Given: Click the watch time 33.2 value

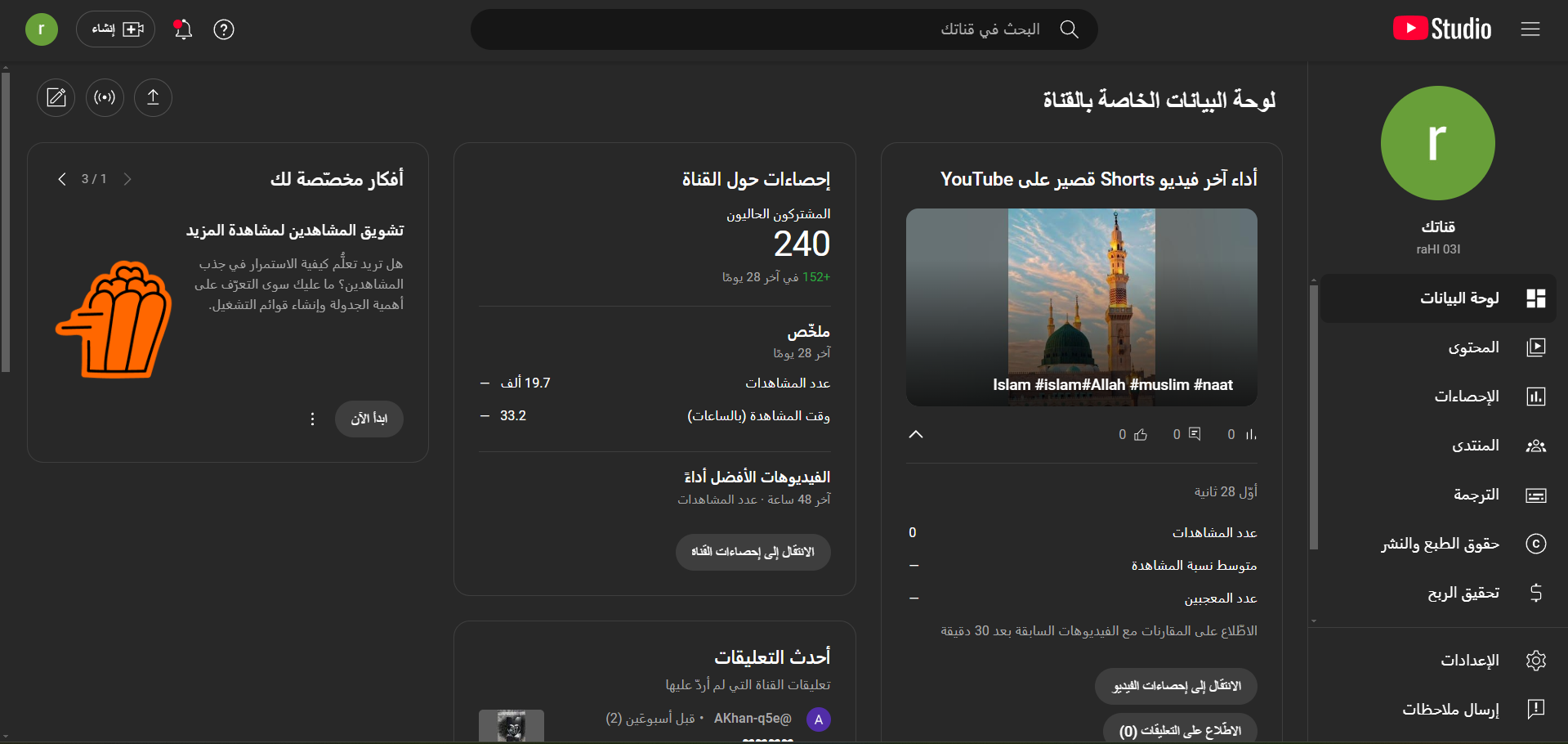Looking at the screenshot, I should (x=513, y=415).
